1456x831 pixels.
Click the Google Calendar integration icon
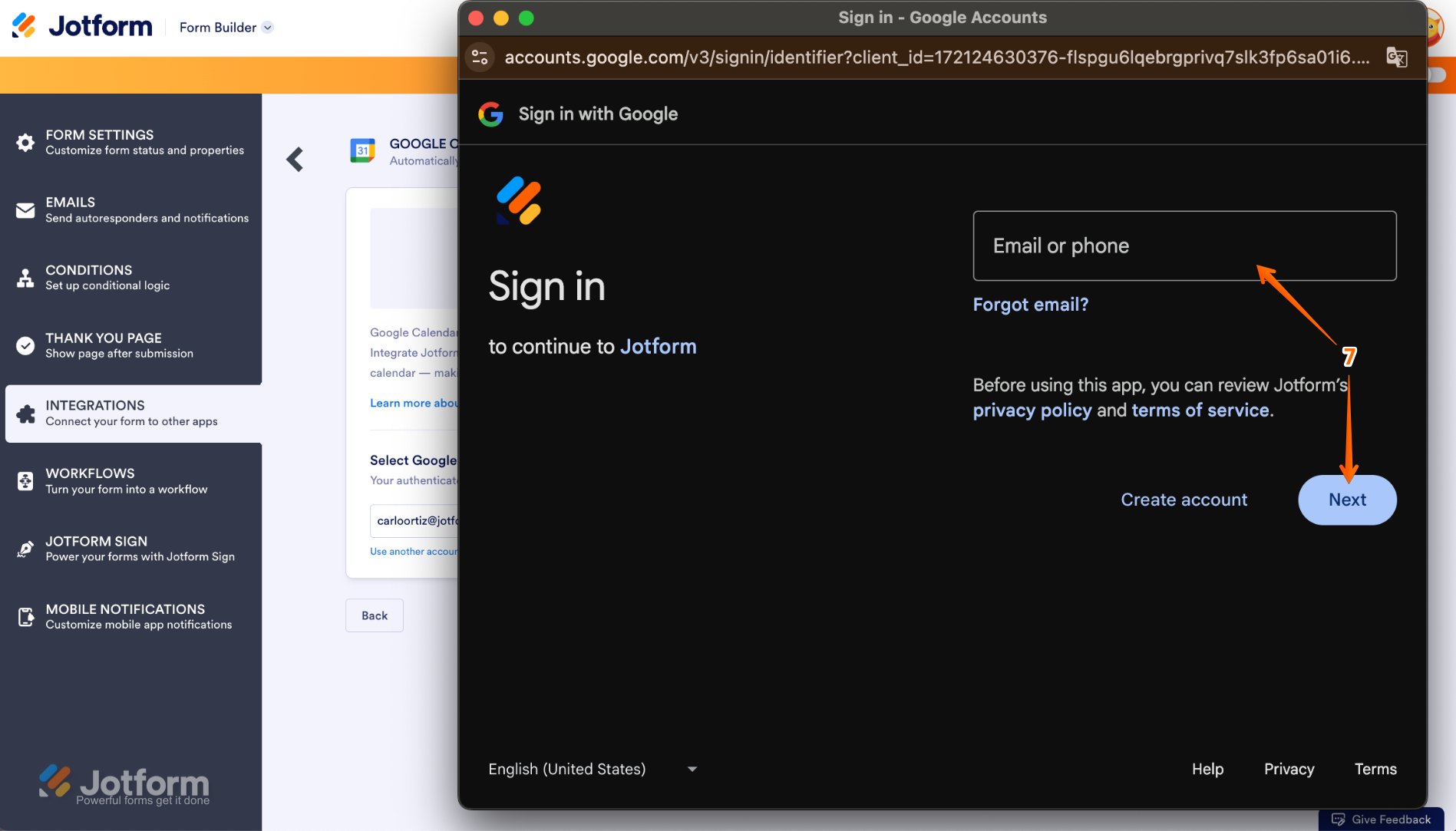coord(364,151)
